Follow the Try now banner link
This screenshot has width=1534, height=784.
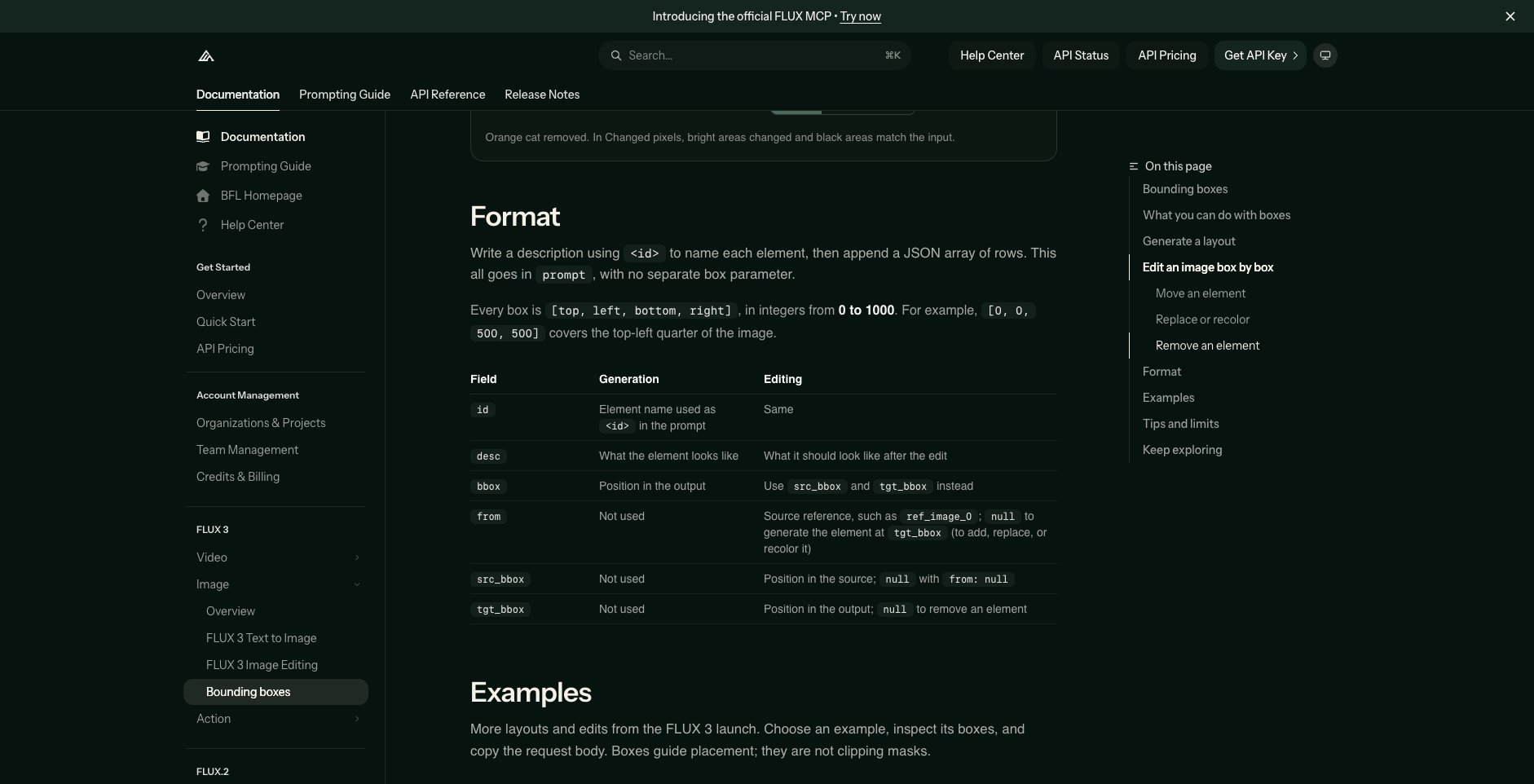point(861,16)
